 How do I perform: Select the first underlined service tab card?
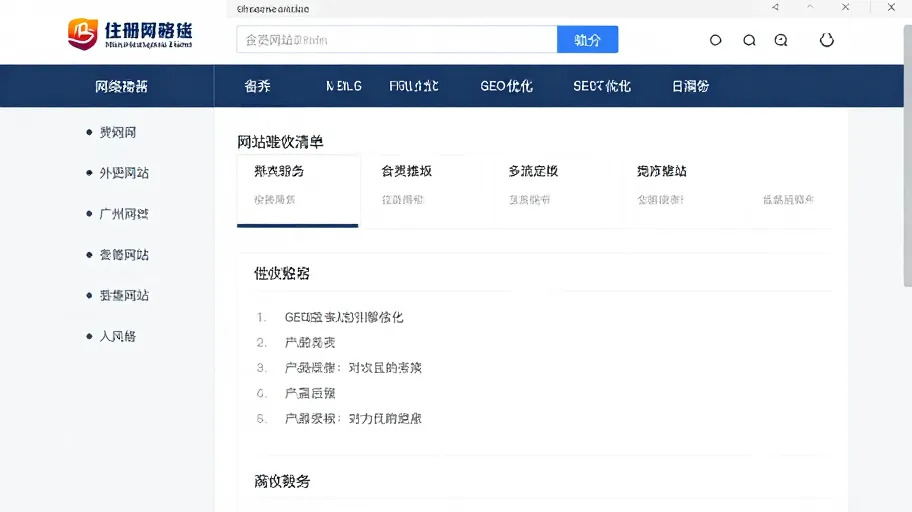(x=298, y=191)
